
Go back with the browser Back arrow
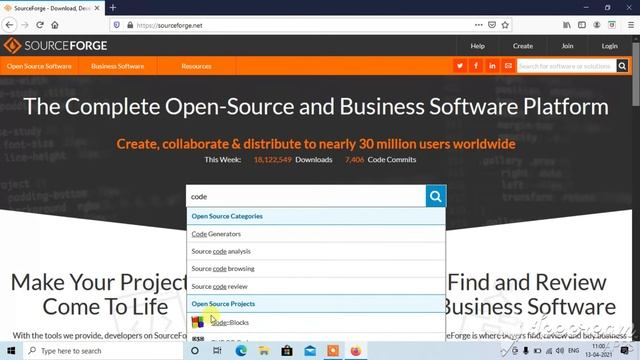[x=9, y=25]
